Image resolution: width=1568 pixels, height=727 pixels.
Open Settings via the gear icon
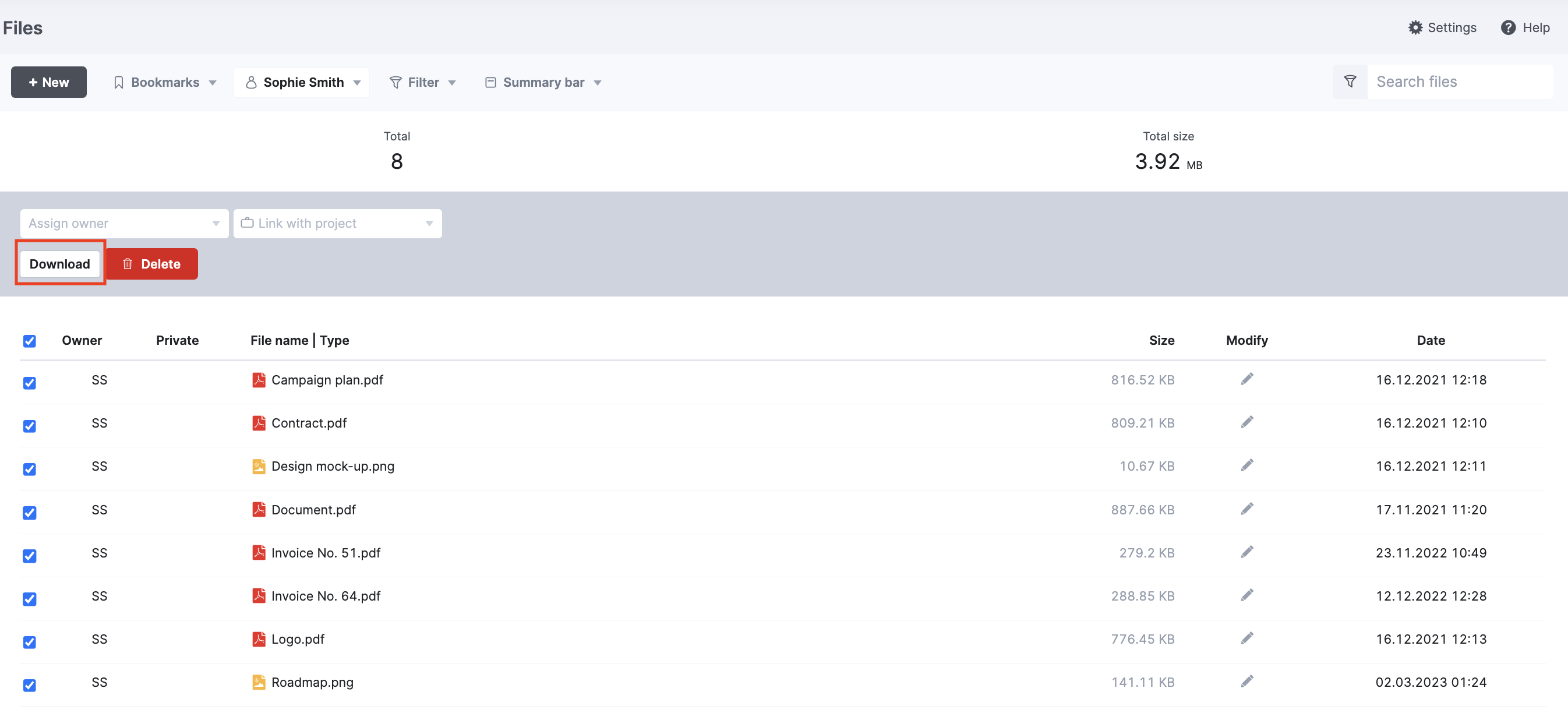pos(1415,27)
